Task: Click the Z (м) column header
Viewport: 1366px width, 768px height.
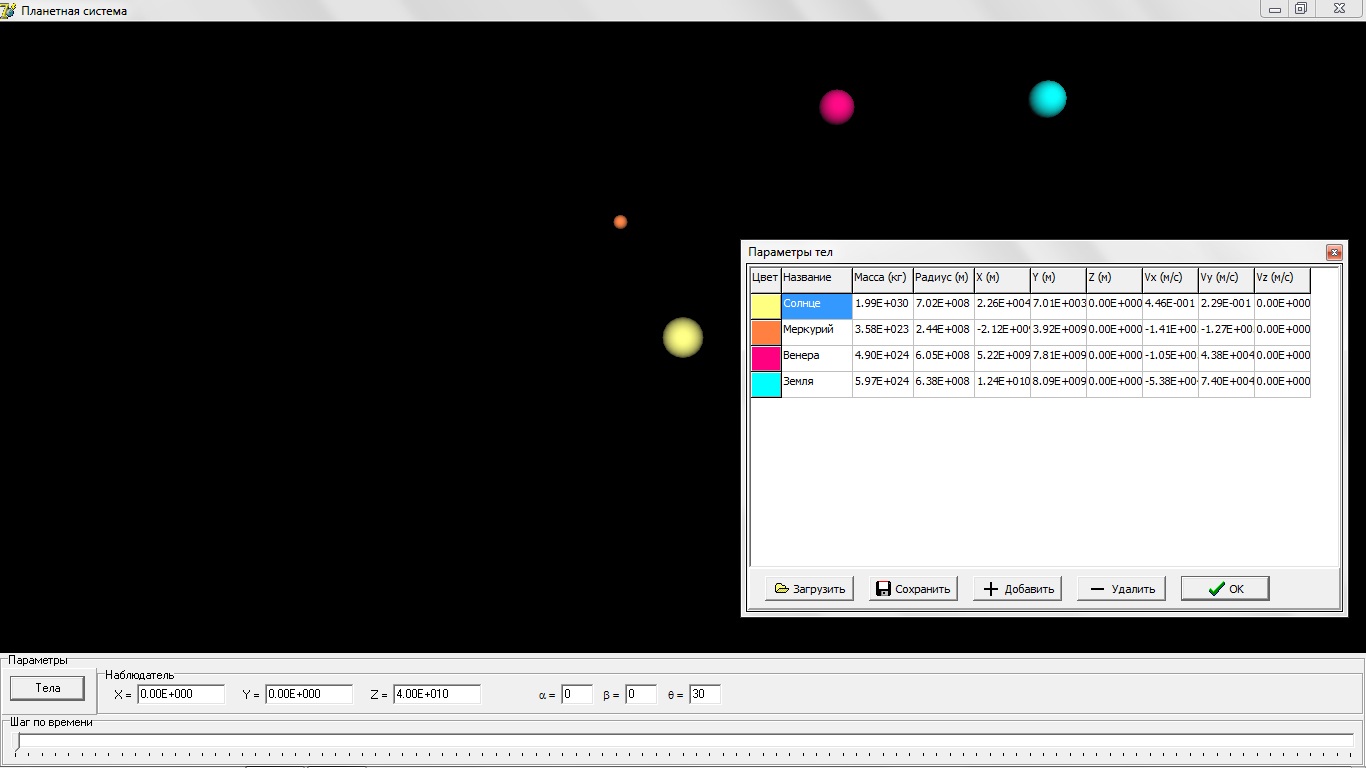Action: coord(1114,280)
